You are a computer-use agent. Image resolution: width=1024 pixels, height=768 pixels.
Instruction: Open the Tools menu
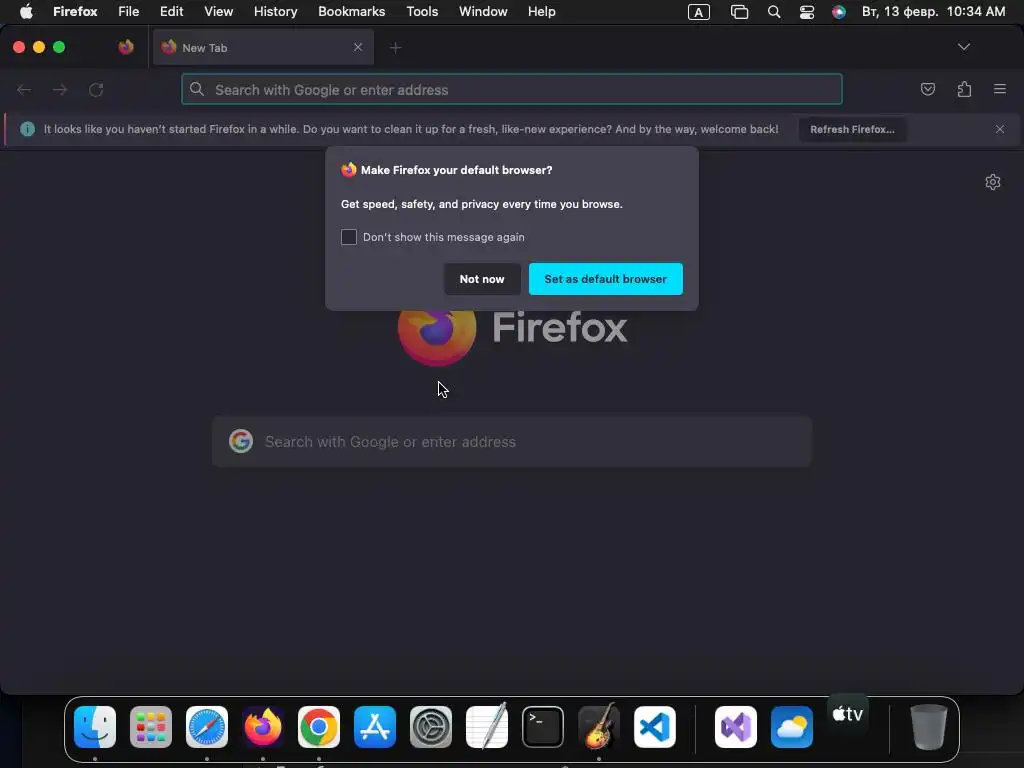(422, 12)
